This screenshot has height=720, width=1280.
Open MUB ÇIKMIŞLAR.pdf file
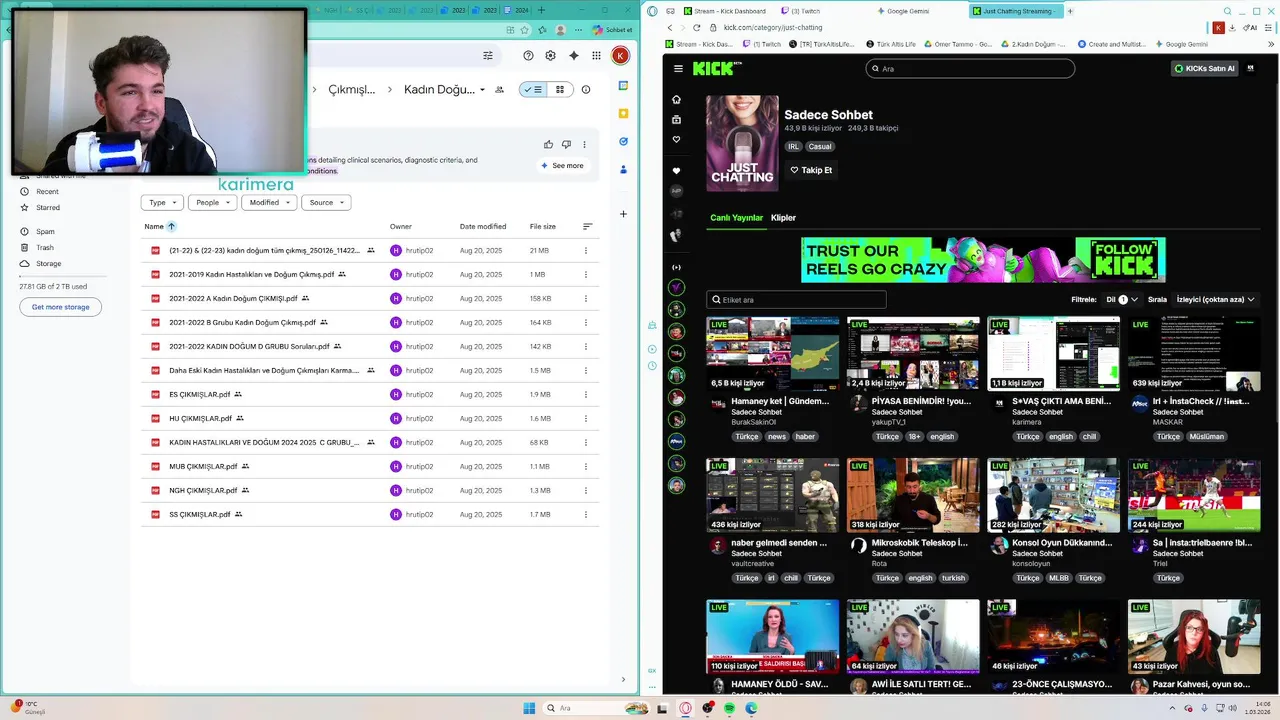[x=203, y=467]
